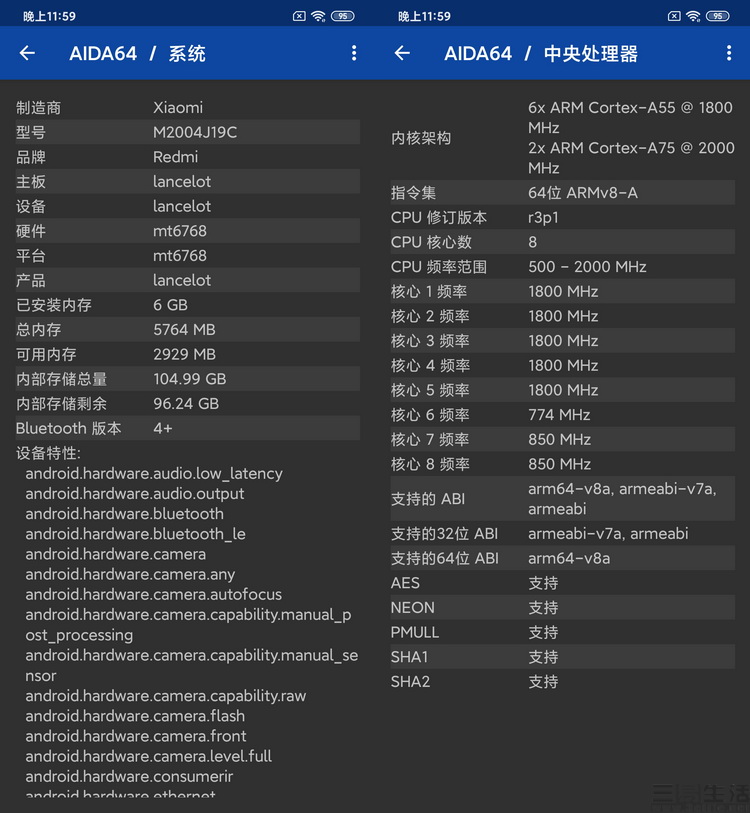This screenshot has height=813, width=750.
Task: Select the 支持的64位 ABI row
Action: coord(563,558)
